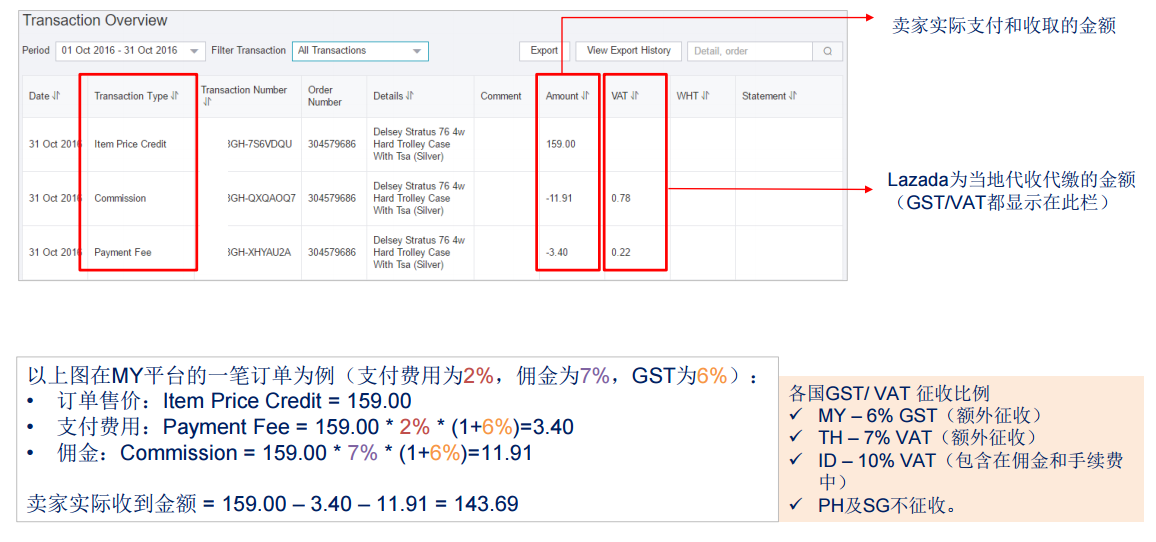Click the -3.40 amount cell

(557, 252)
